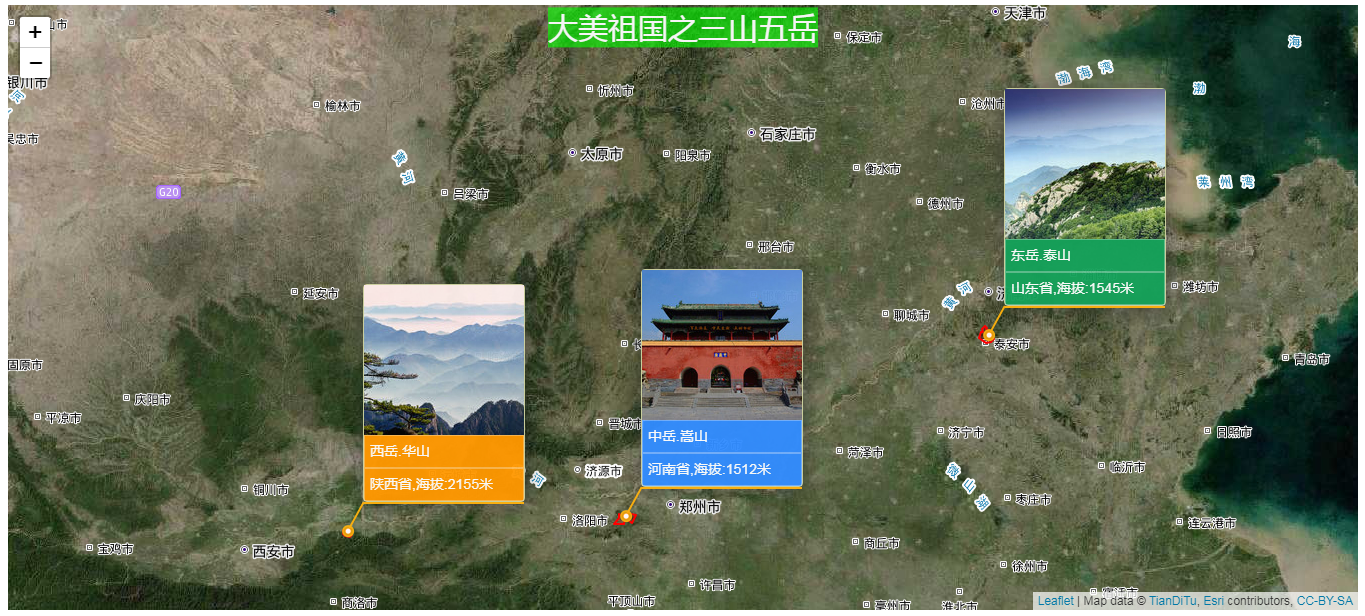
Task: Click the 潍坊市 city label
Action: tap(1200, 287)
